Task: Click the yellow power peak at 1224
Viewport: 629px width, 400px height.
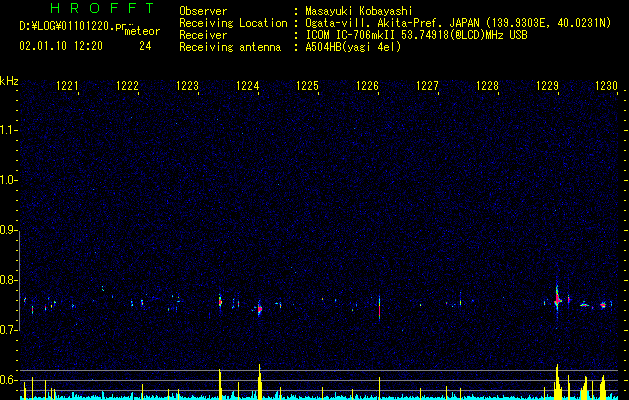Action: pos(260,382)
